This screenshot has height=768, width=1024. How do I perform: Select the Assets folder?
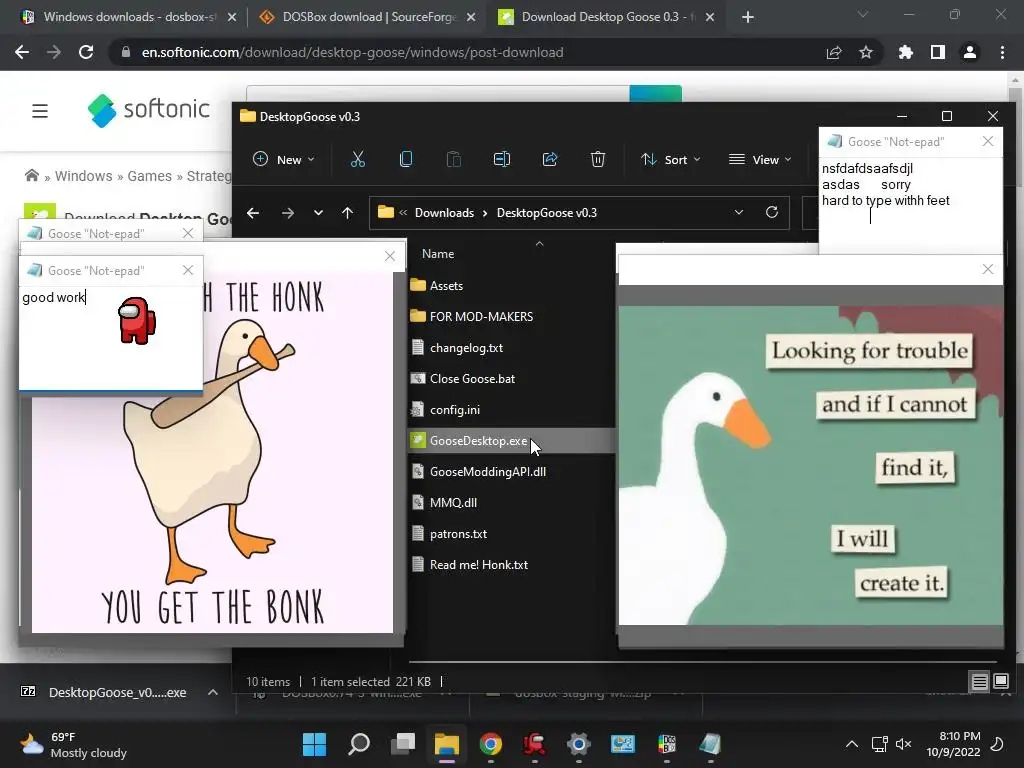point(446,285)
